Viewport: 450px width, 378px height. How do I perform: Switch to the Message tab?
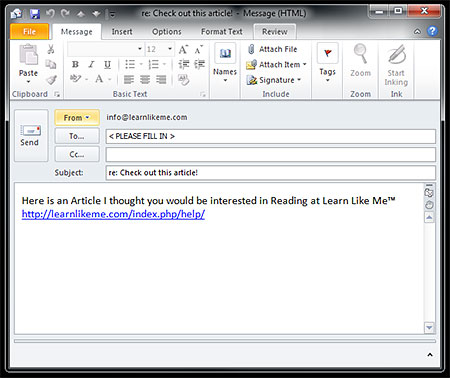tap(77, 32)
